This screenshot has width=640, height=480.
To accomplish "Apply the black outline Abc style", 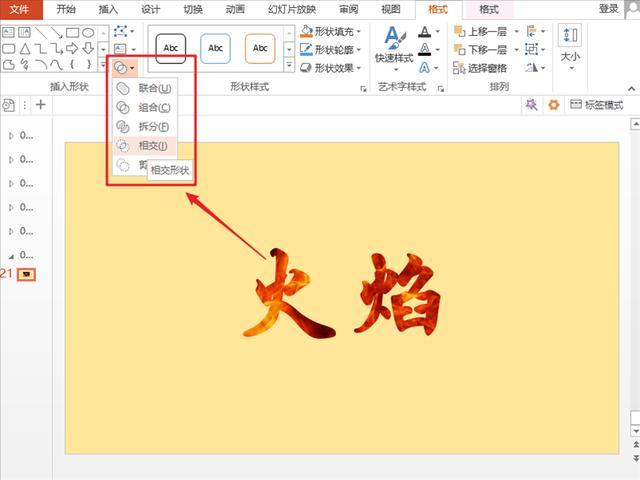I will click(171, 49).
